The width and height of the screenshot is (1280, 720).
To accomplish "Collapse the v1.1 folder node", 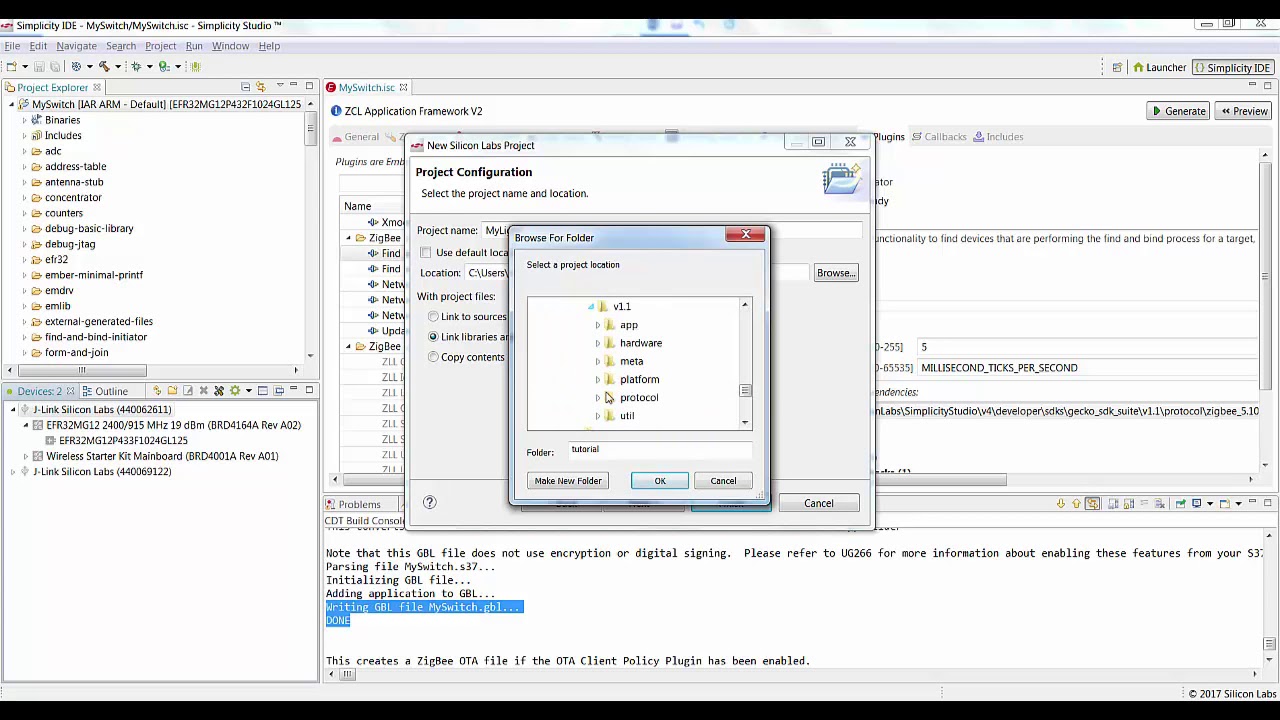I will [590, 307].
